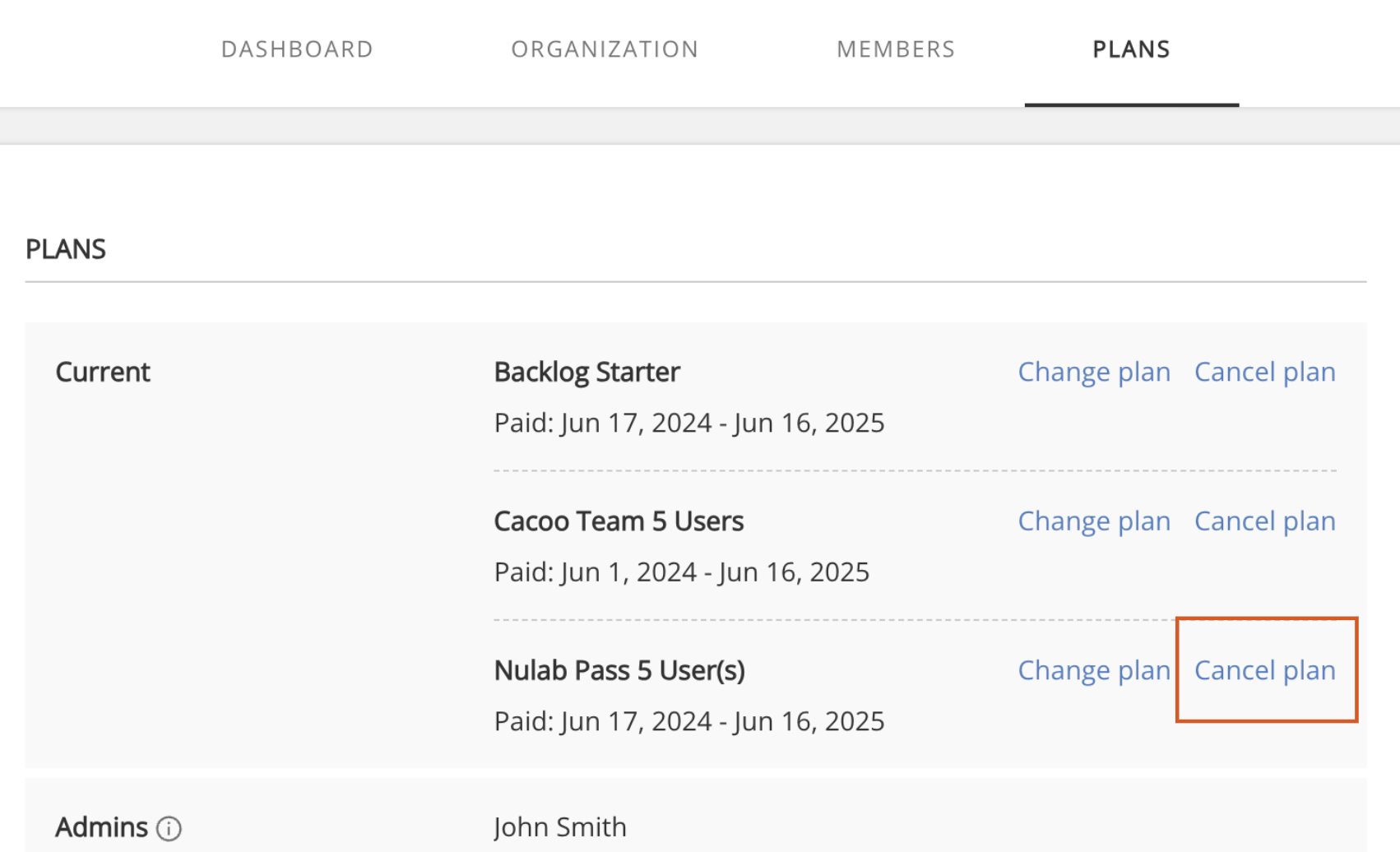Select the Plans tab
Viewport: 1400px width, 852px height.
pos(1131,49)
